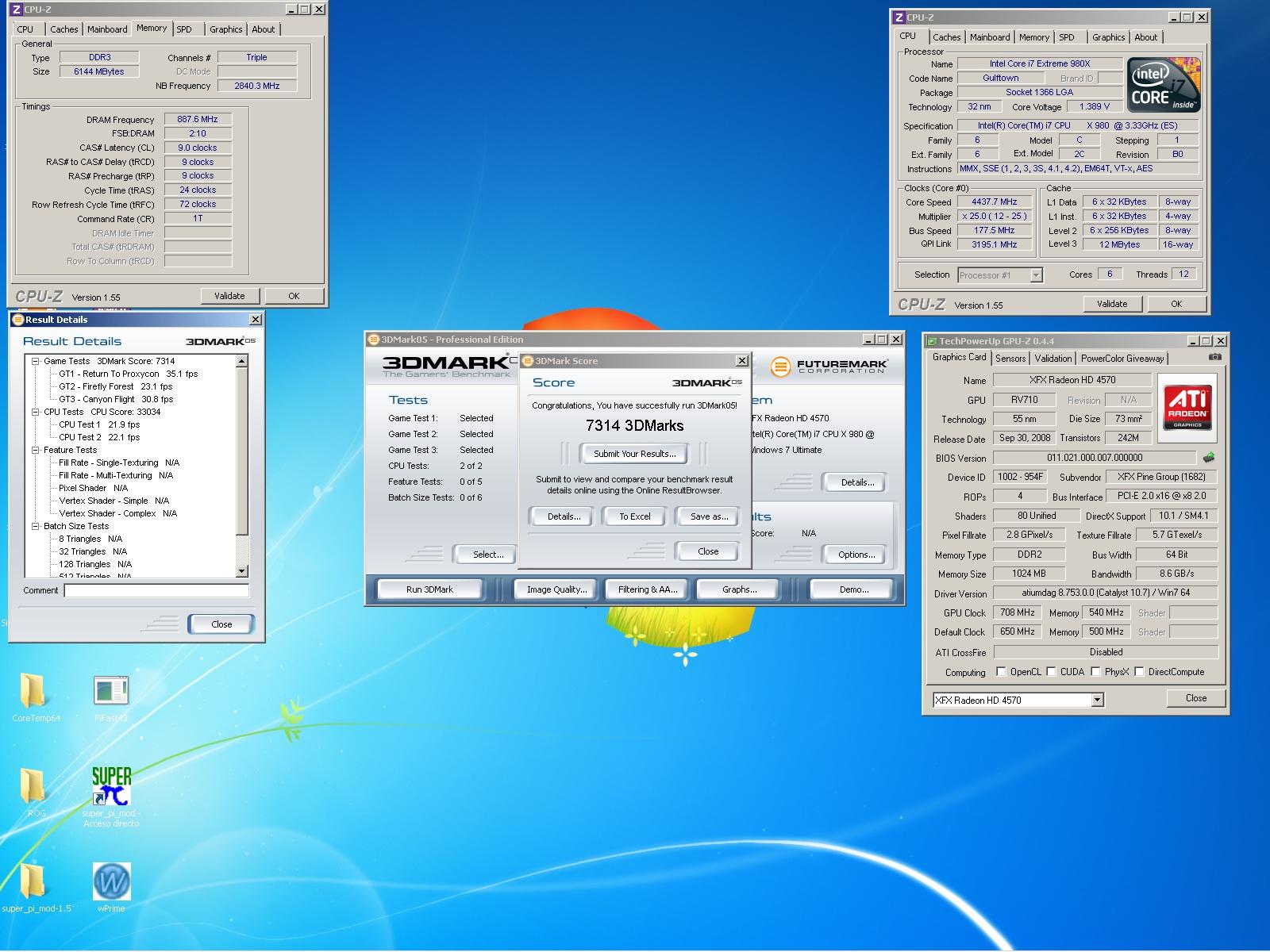The height and width of the screenshot is (952, 1270).
Task: Launch super_pi_mod shortcut icon
Action: point(111,786)
